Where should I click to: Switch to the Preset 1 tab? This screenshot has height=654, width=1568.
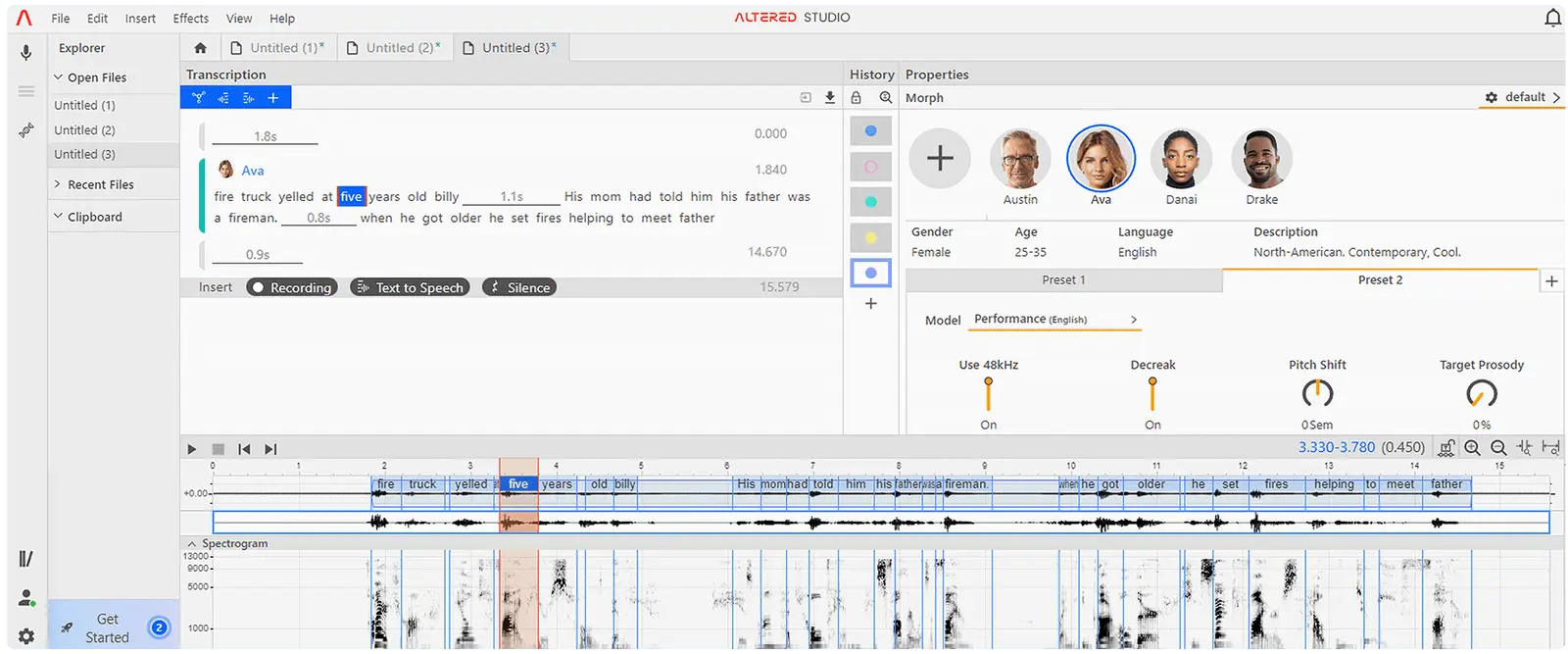click(x=1063, y=280)
